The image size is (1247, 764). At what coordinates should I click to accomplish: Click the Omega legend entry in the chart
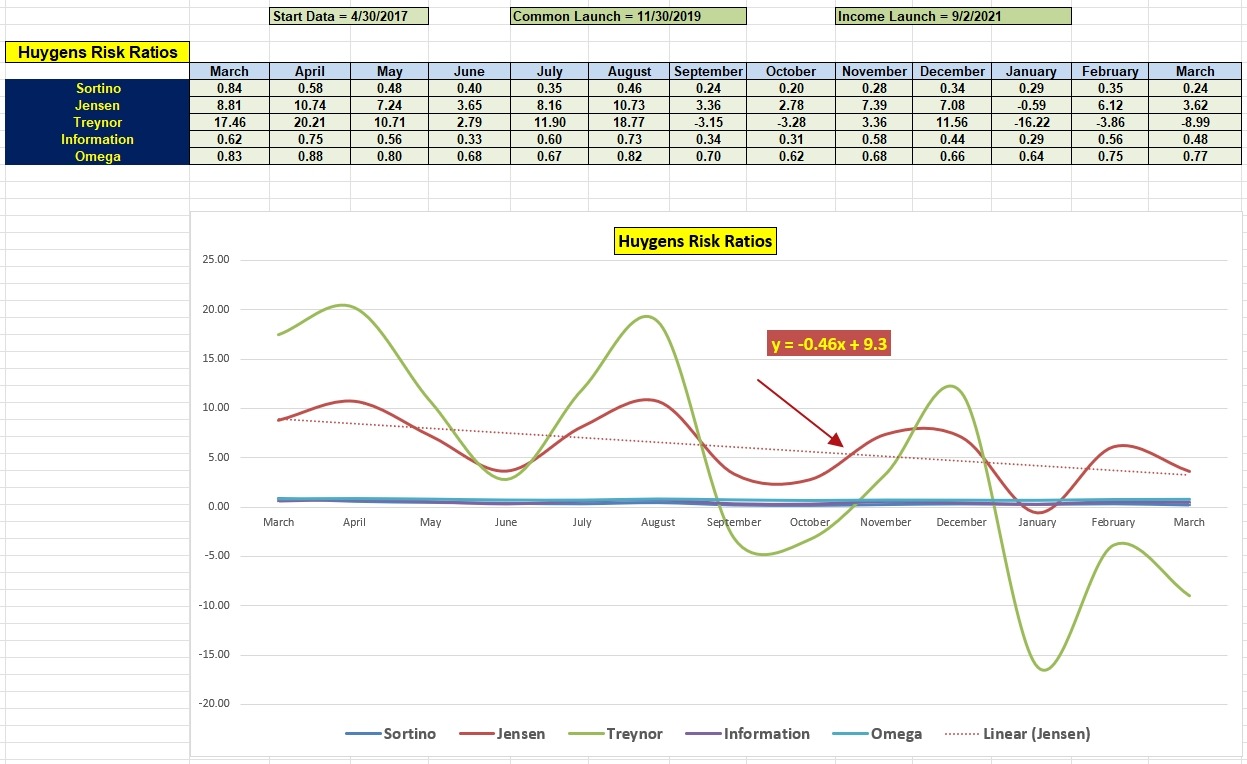point(877,734)
